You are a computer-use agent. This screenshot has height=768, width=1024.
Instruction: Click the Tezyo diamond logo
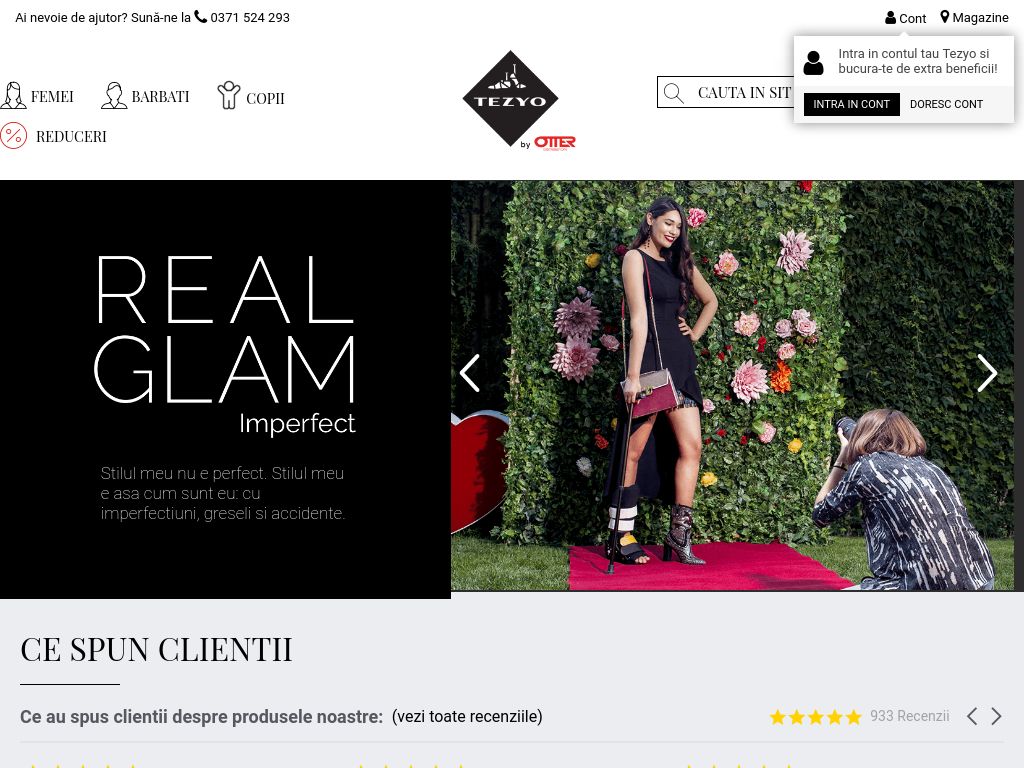pyautogui.click(x=511, y=98)
